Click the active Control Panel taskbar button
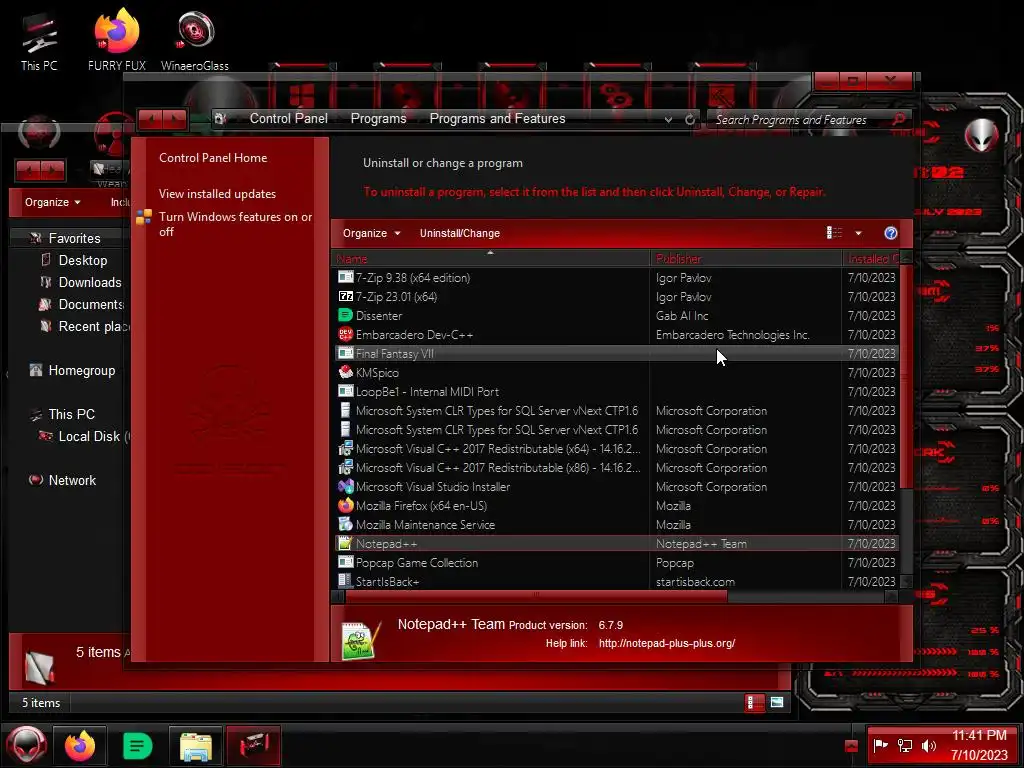The image size is (1024, 768). pos(253,745)
